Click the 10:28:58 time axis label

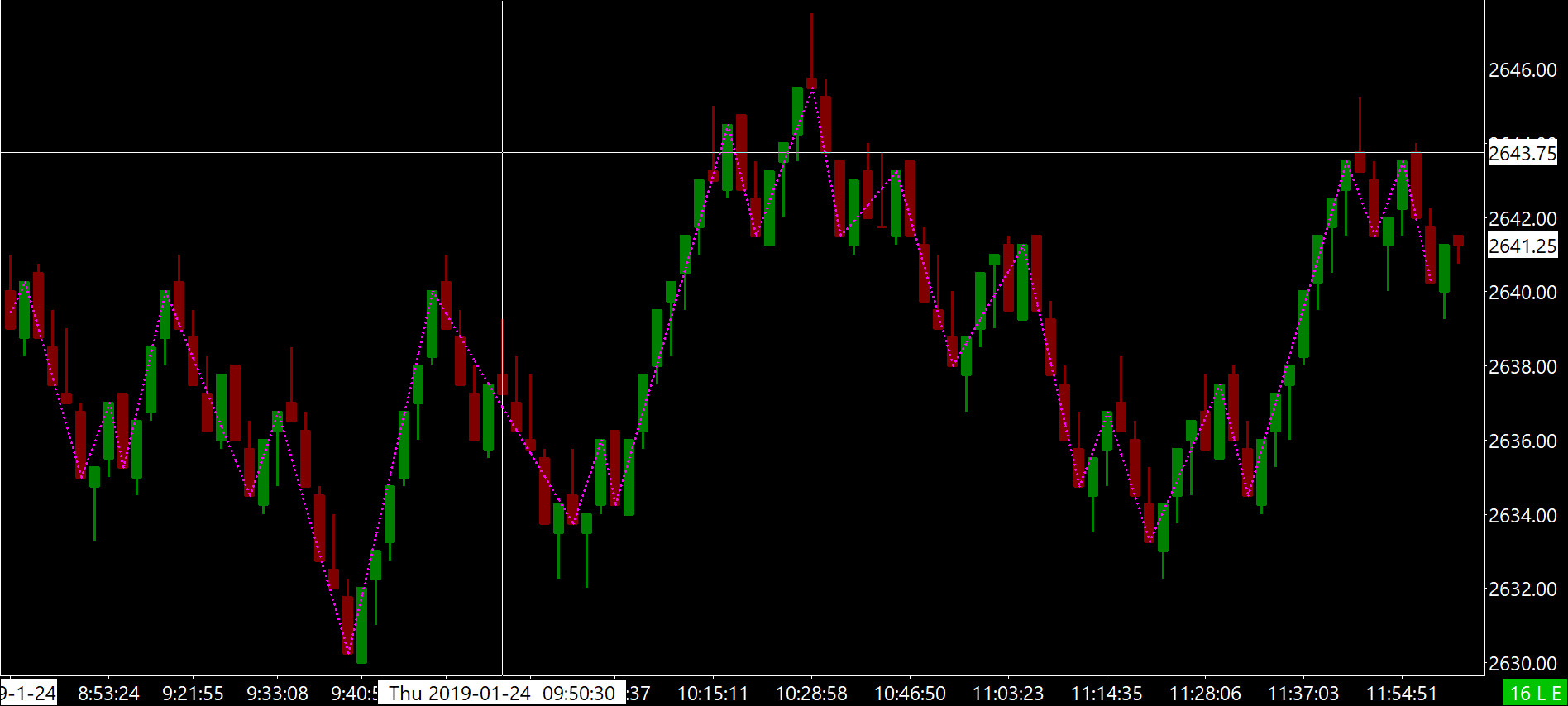(x=811, y=694)
